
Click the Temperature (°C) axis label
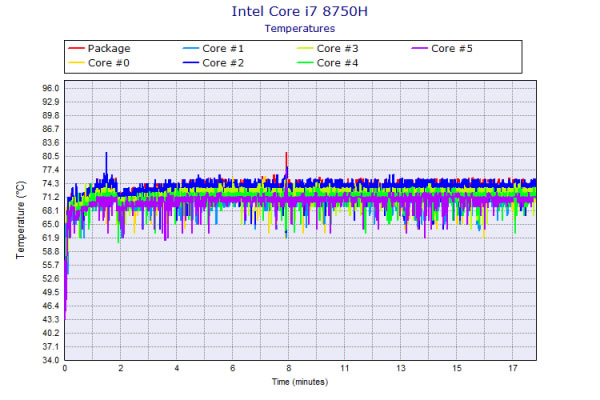point(20,220)
